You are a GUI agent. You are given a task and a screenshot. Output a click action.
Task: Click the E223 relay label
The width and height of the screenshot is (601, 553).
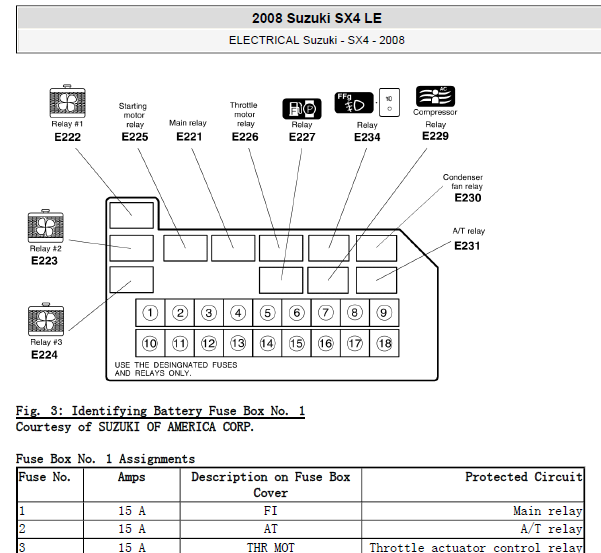[x=44, y=261]
